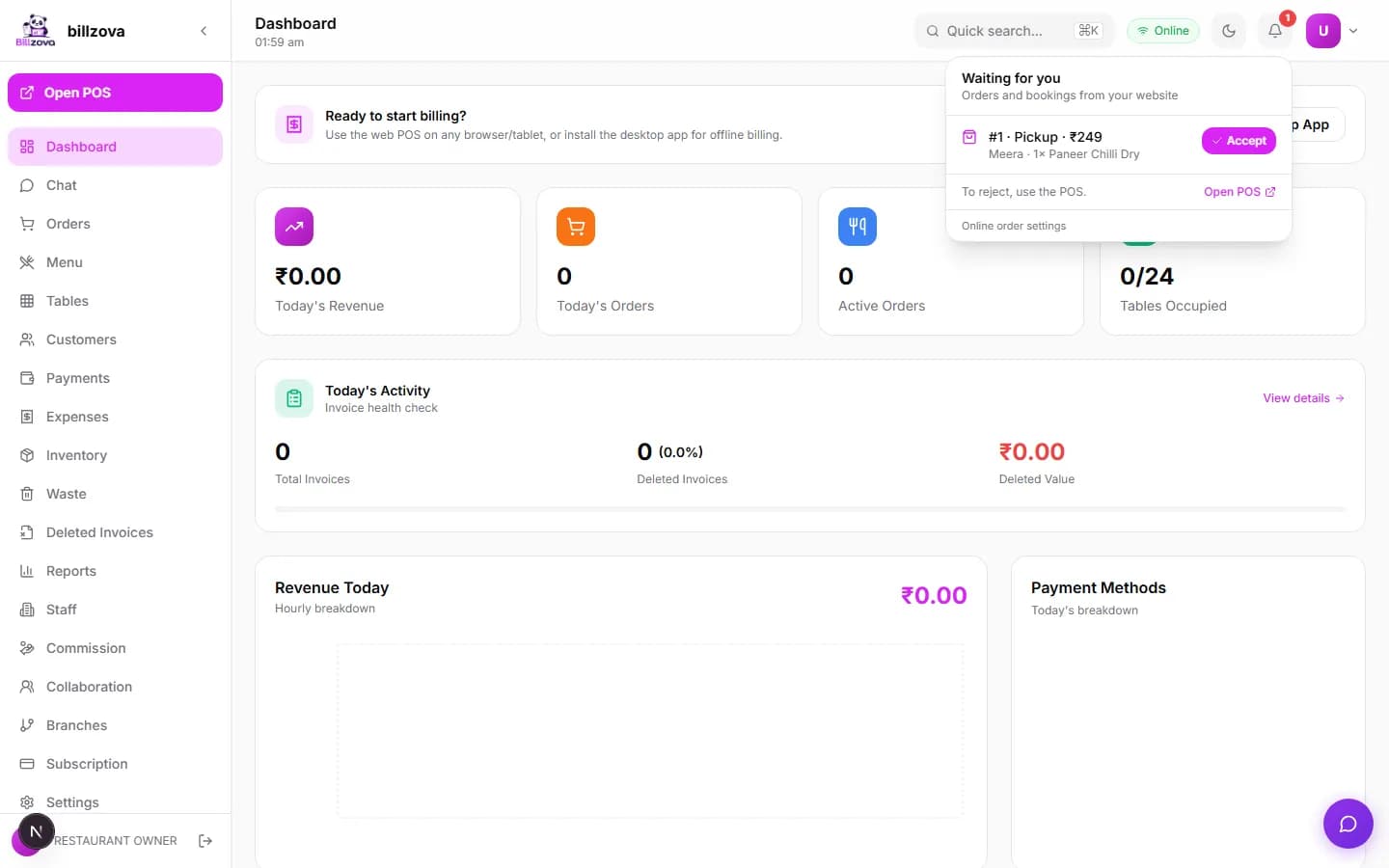Image resolution: width=1389 pixels, height=868 pixels.
Task: Click the Expenses receipt icon
Action: 27,417
